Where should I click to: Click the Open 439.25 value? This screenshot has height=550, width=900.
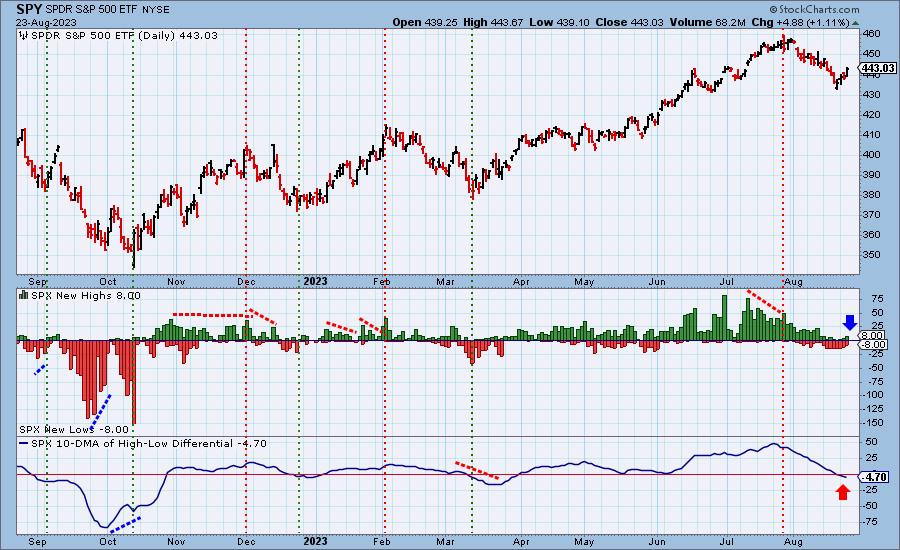[425, 22]
